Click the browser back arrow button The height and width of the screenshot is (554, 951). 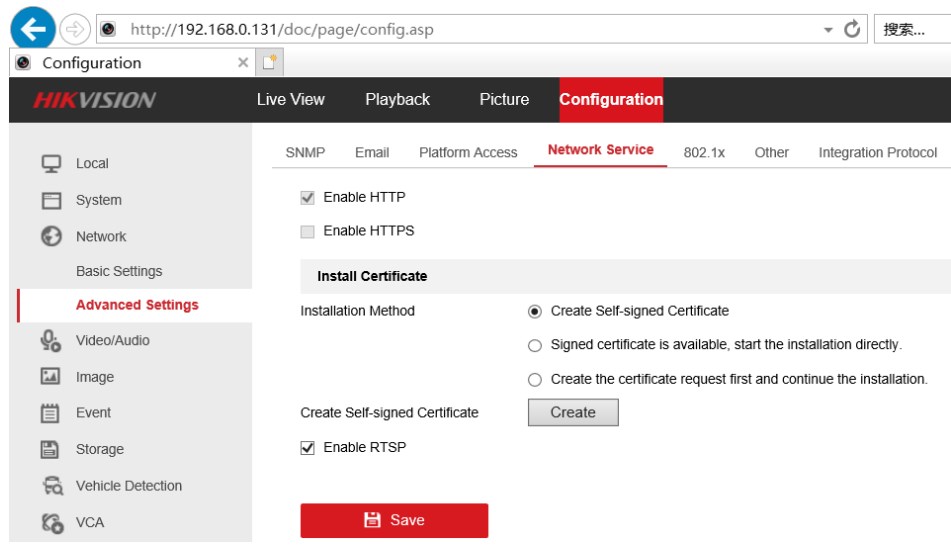[35, 29]
